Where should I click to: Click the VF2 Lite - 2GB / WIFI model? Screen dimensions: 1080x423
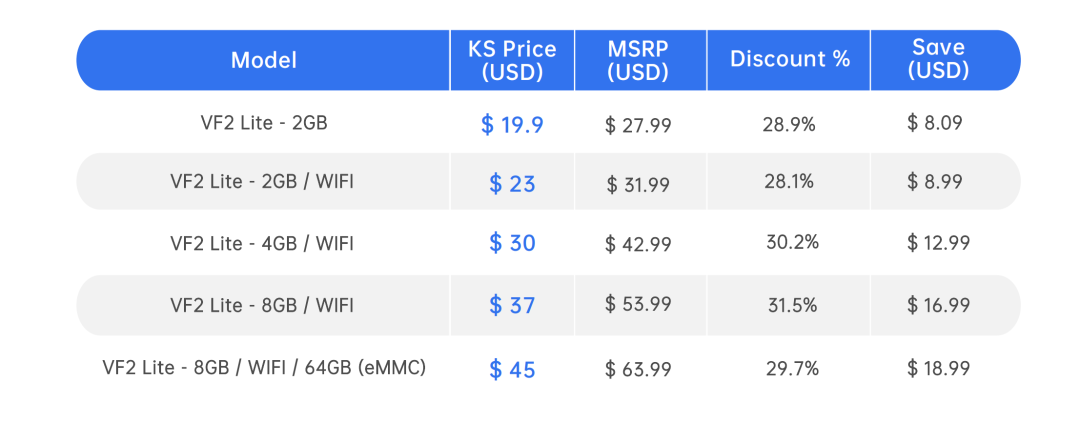click(x=263, y=182)
